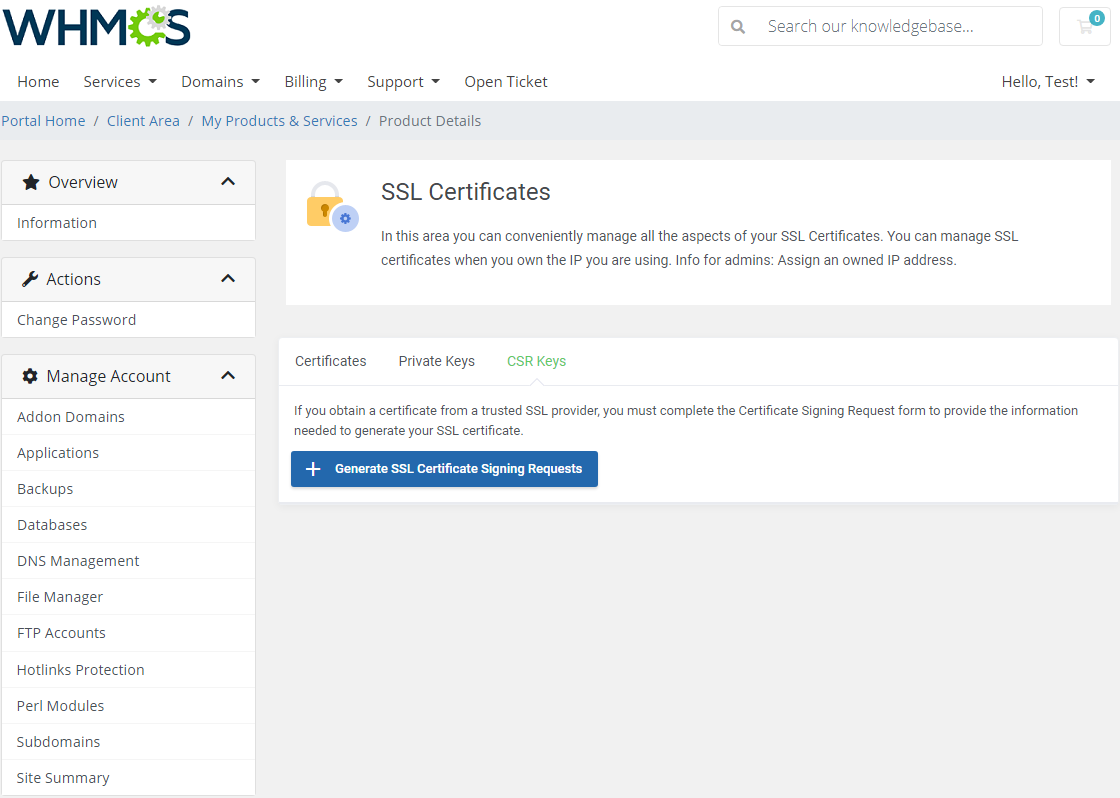
Task: Open the Hello, Test! user menu
Action: (x=1048, y=81)
